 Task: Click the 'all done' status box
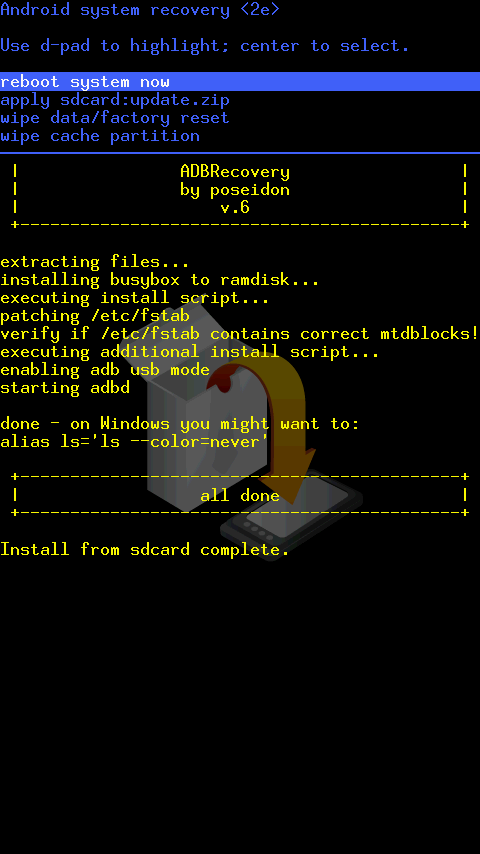[240, 495]
